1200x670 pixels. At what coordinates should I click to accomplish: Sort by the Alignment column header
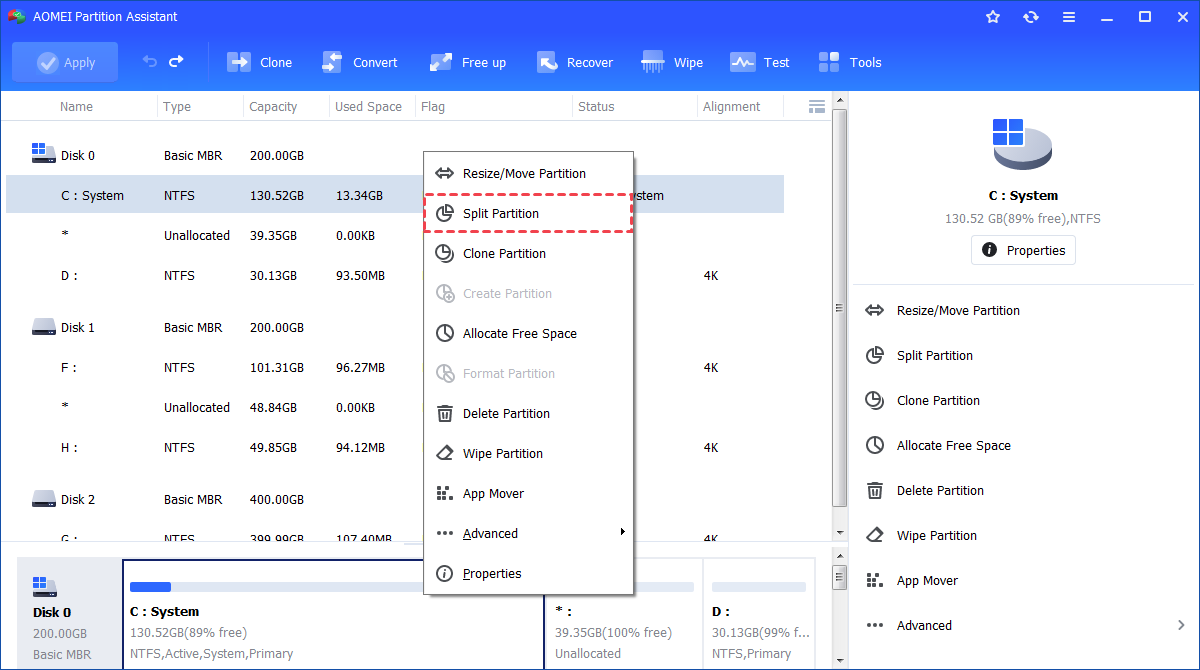(731, 106)
